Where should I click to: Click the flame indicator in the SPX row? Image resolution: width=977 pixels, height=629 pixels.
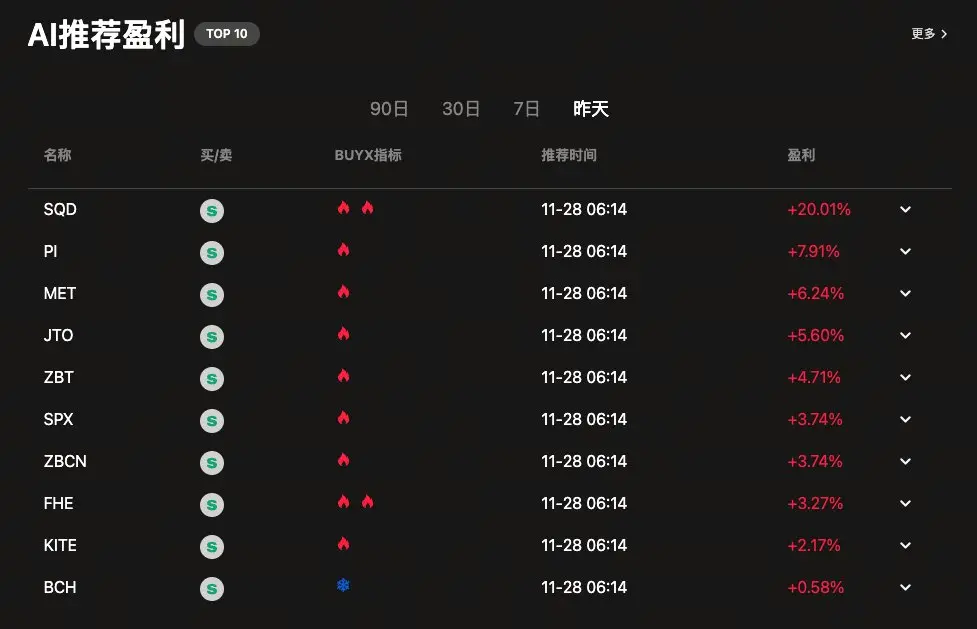(343, 418)
